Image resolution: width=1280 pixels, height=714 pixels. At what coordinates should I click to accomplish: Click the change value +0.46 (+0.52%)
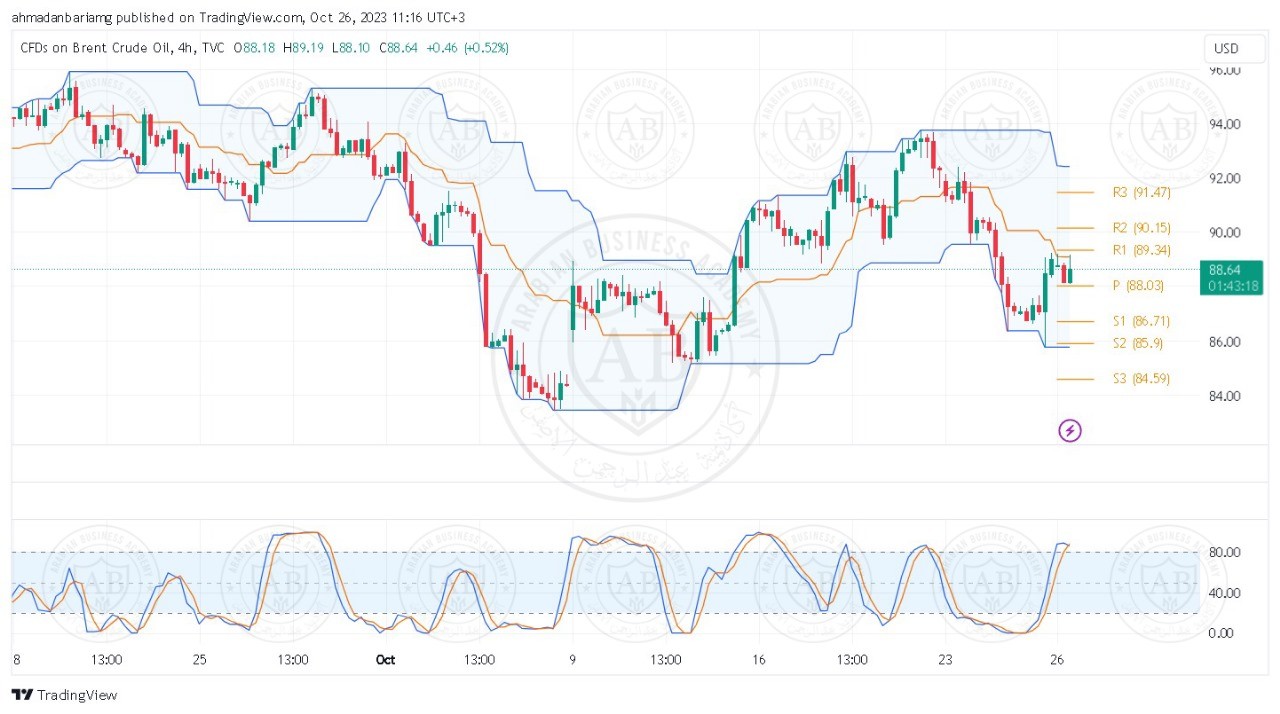[466, 47]
